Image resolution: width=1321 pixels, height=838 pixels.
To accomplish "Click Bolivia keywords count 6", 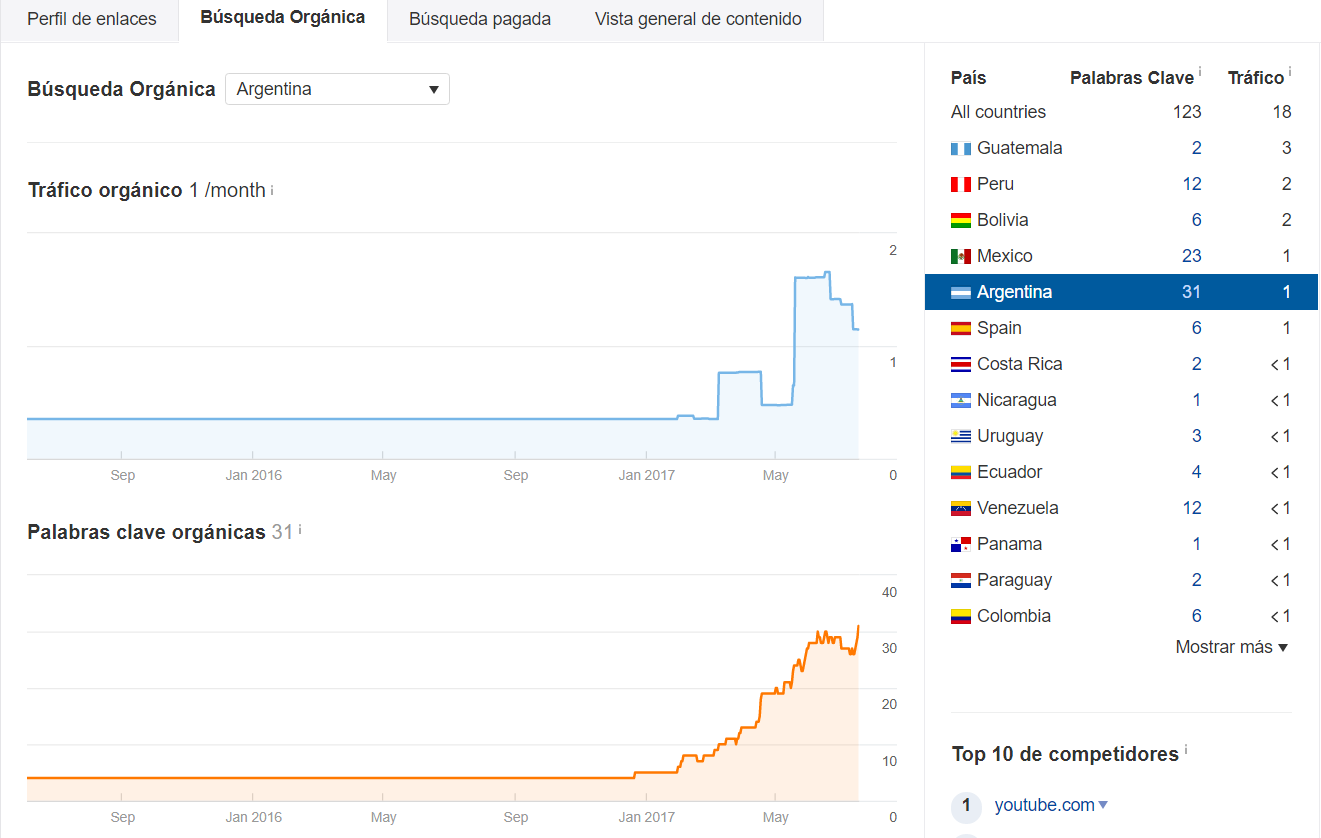I will coord(1196,220).
